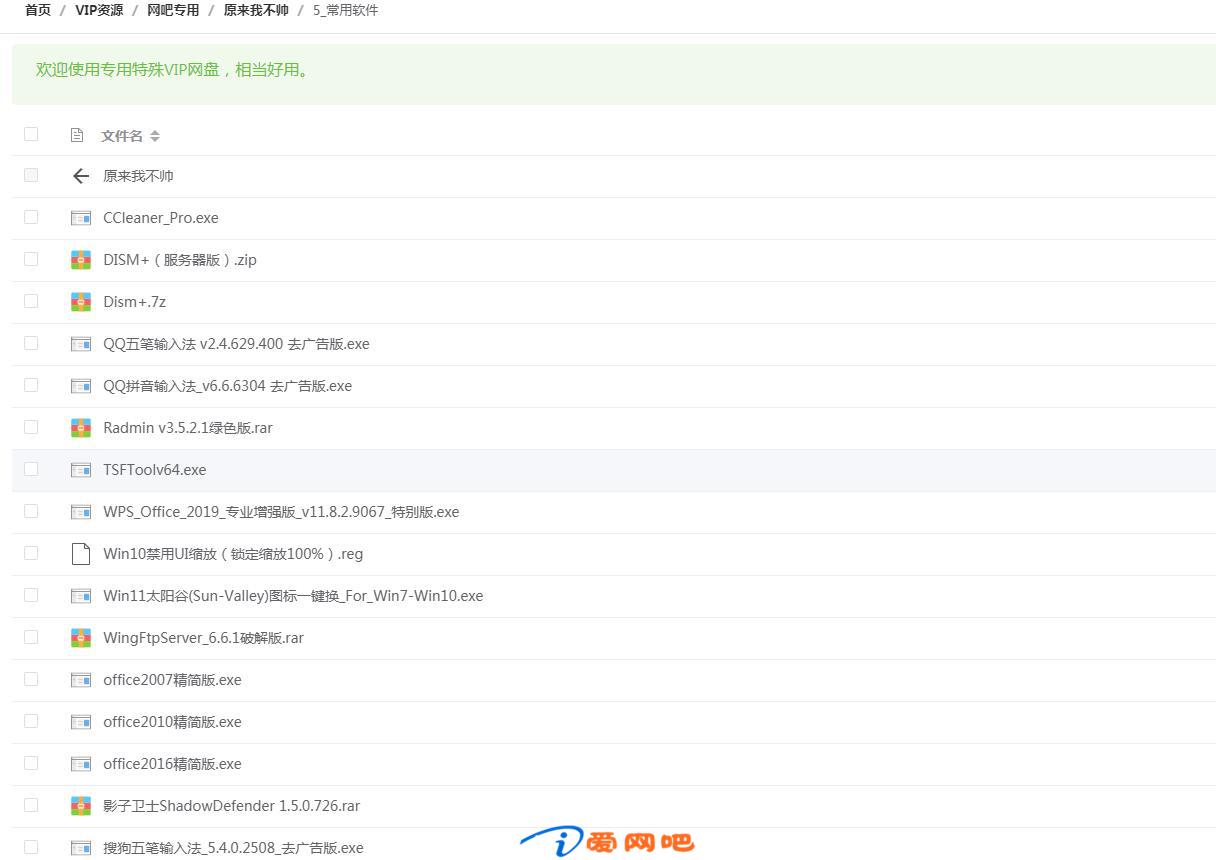The width and height of the screenshot is (1216, 860).
Task: Check the box for QQ五笔输入法 去广告版.exe
Action: pyautogui.click(x=31, y=343)
